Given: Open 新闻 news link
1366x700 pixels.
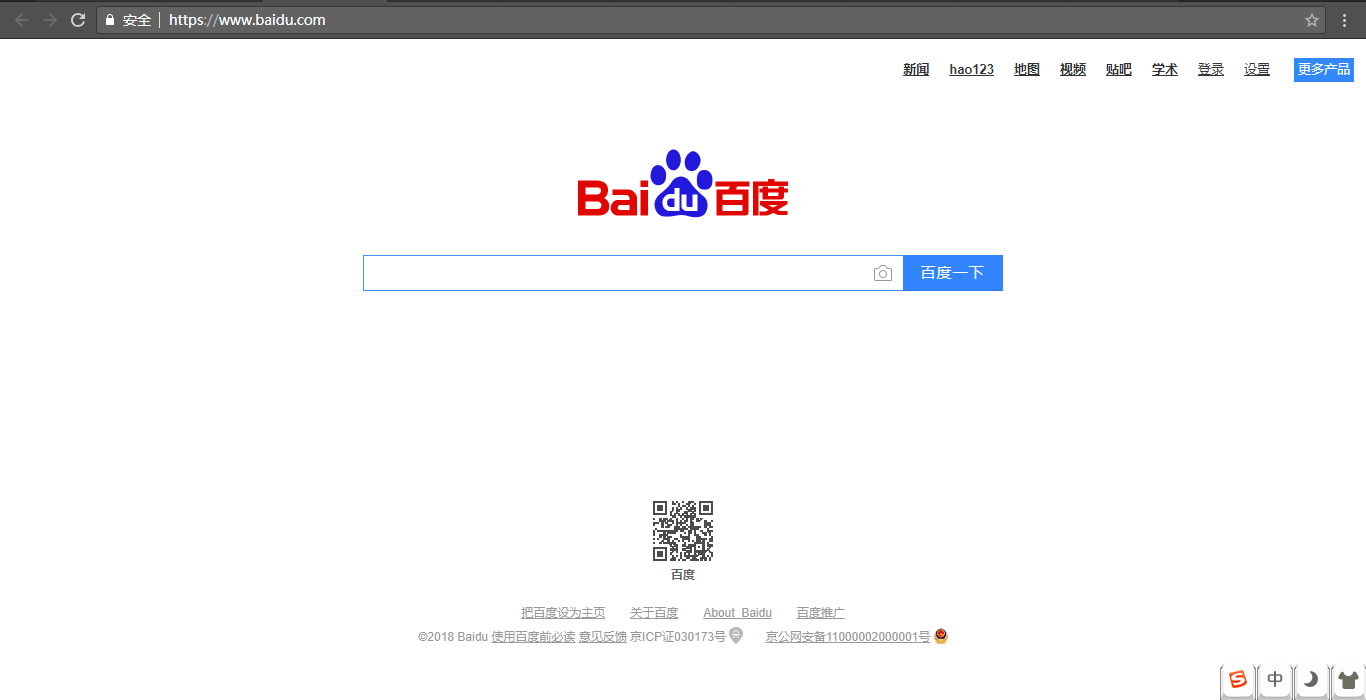Looking at the screenshot, I should click(916, 69).
